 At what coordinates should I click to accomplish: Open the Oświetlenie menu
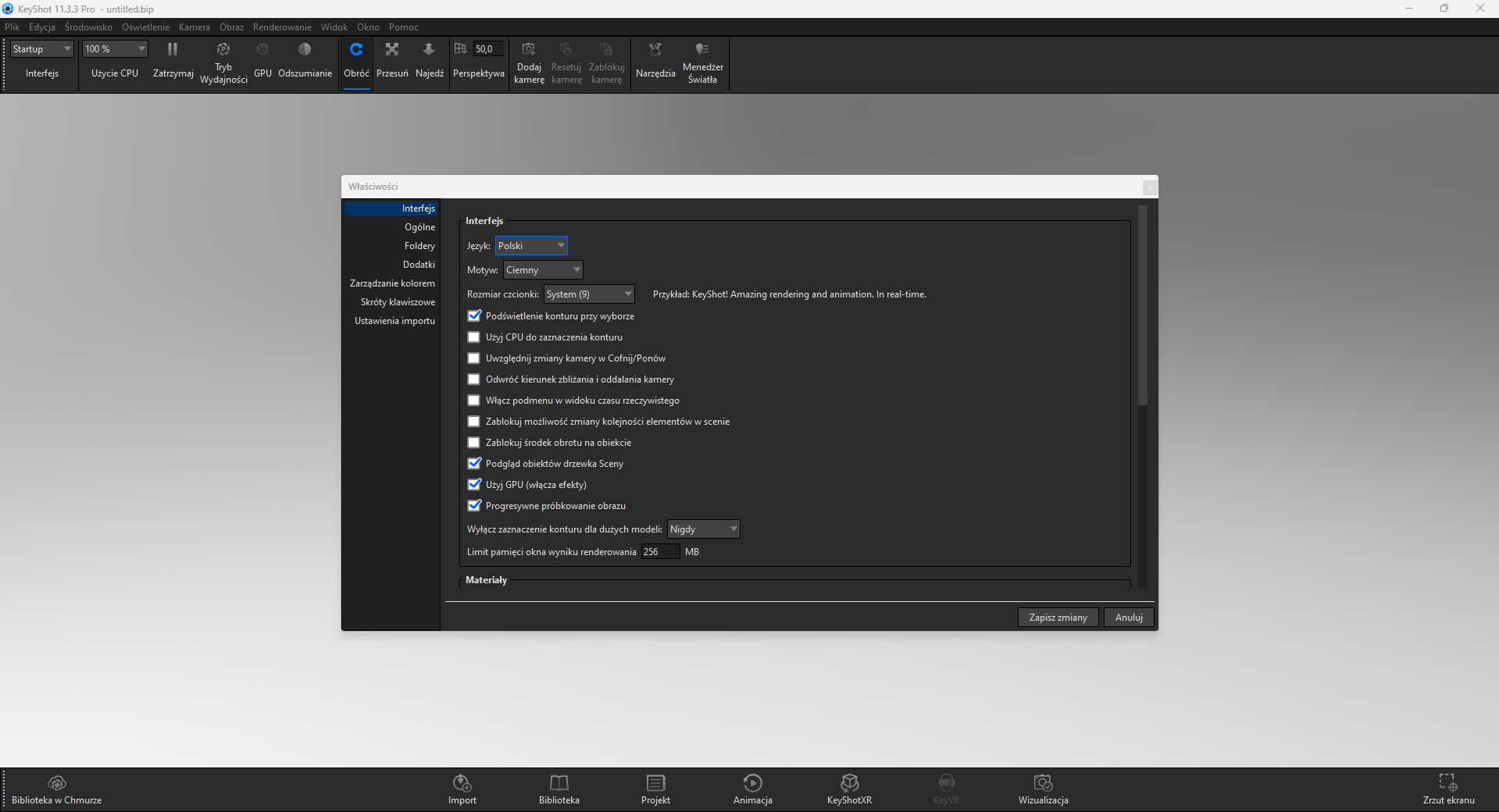145,27
